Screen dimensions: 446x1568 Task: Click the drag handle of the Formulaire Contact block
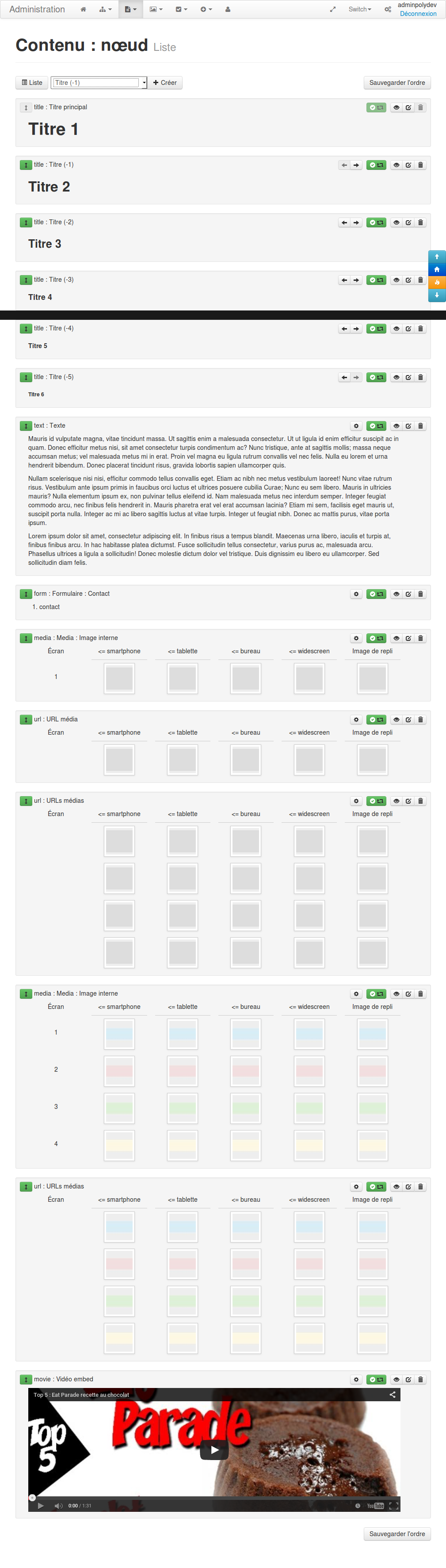(x=26, y=594)
